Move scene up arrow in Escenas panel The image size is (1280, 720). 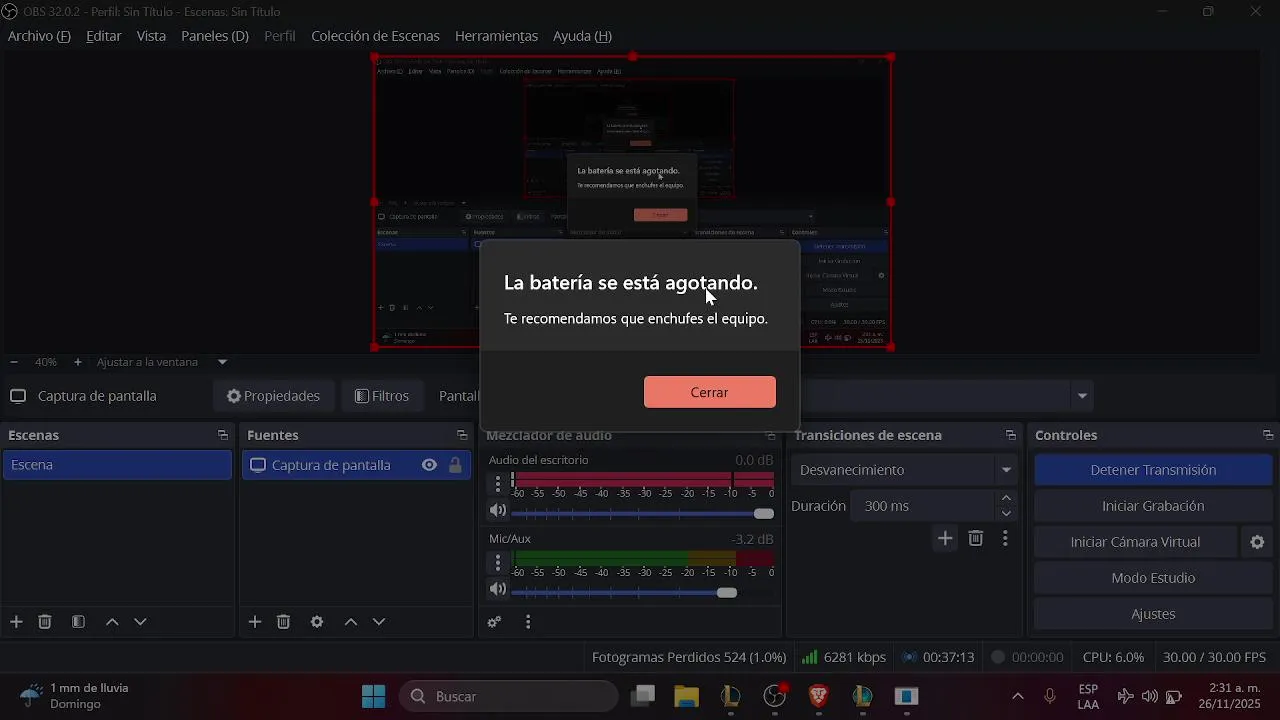[x=112, y=622]
